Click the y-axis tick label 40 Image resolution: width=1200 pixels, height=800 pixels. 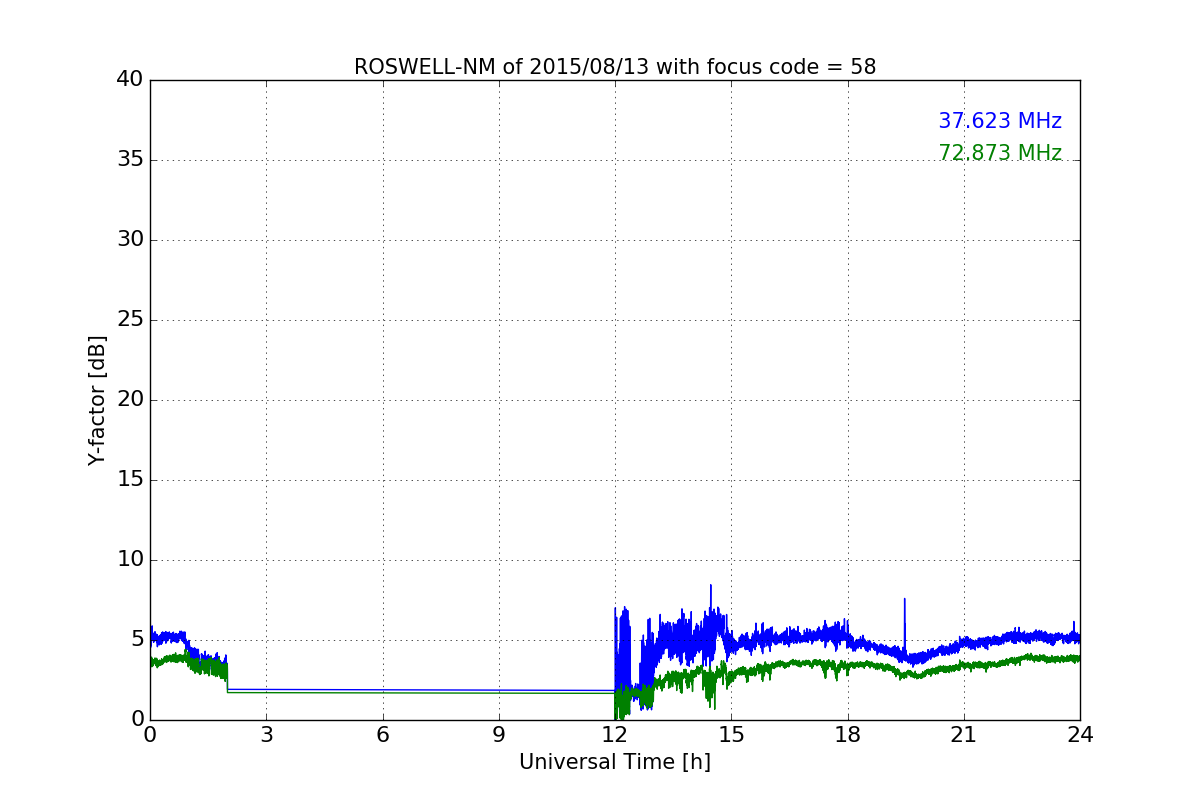(130, 80)
